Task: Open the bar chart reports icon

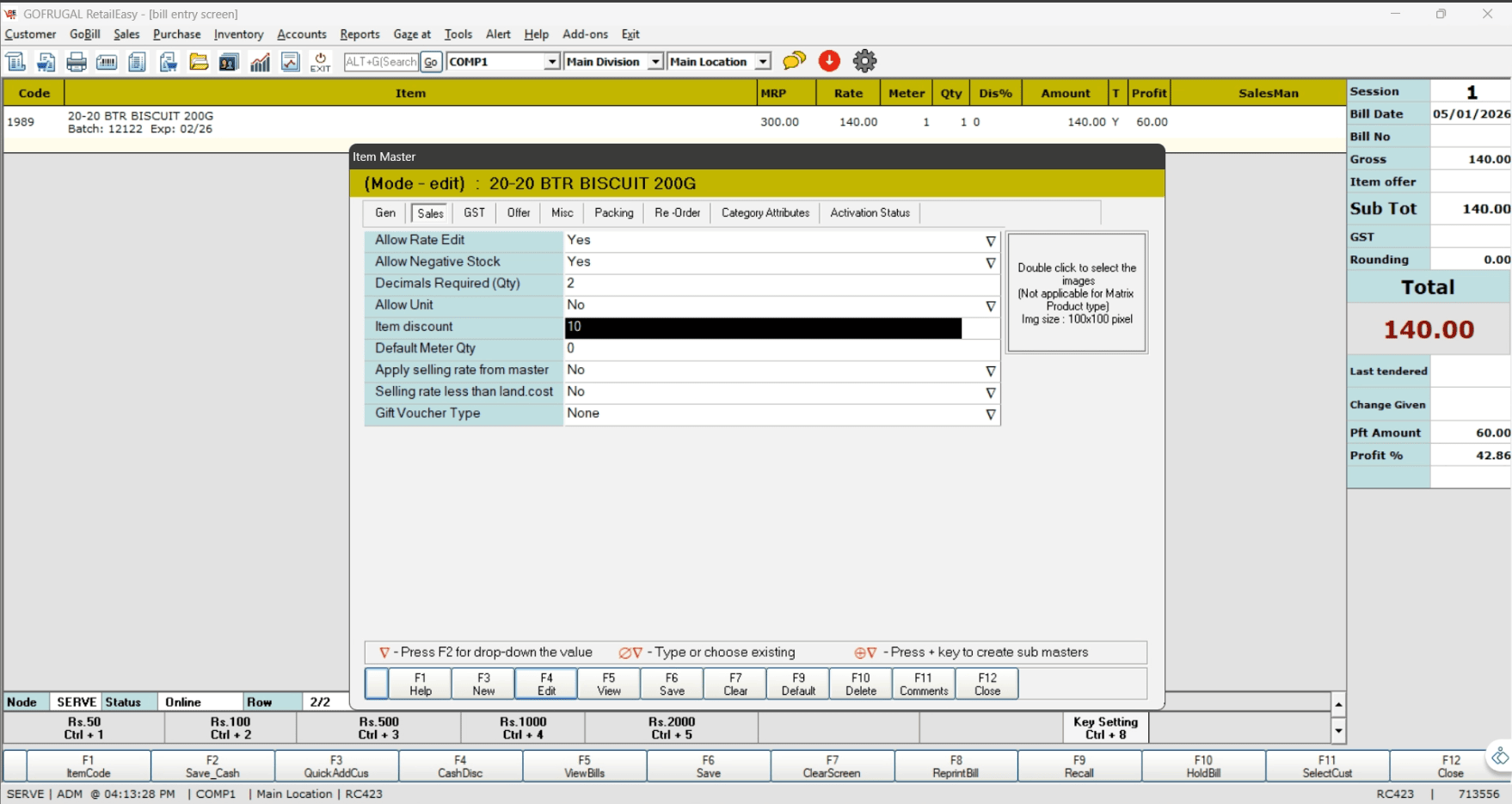Action: 260,62
